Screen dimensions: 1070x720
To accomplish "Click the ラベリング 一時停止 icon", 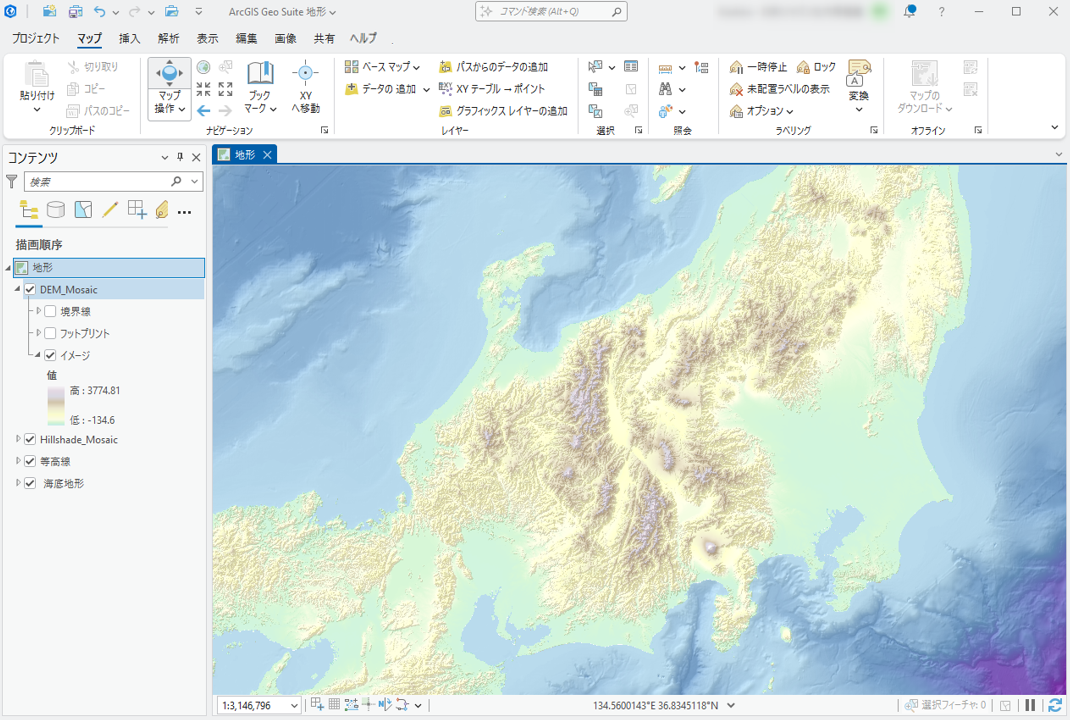I will (x=737, y=67).
